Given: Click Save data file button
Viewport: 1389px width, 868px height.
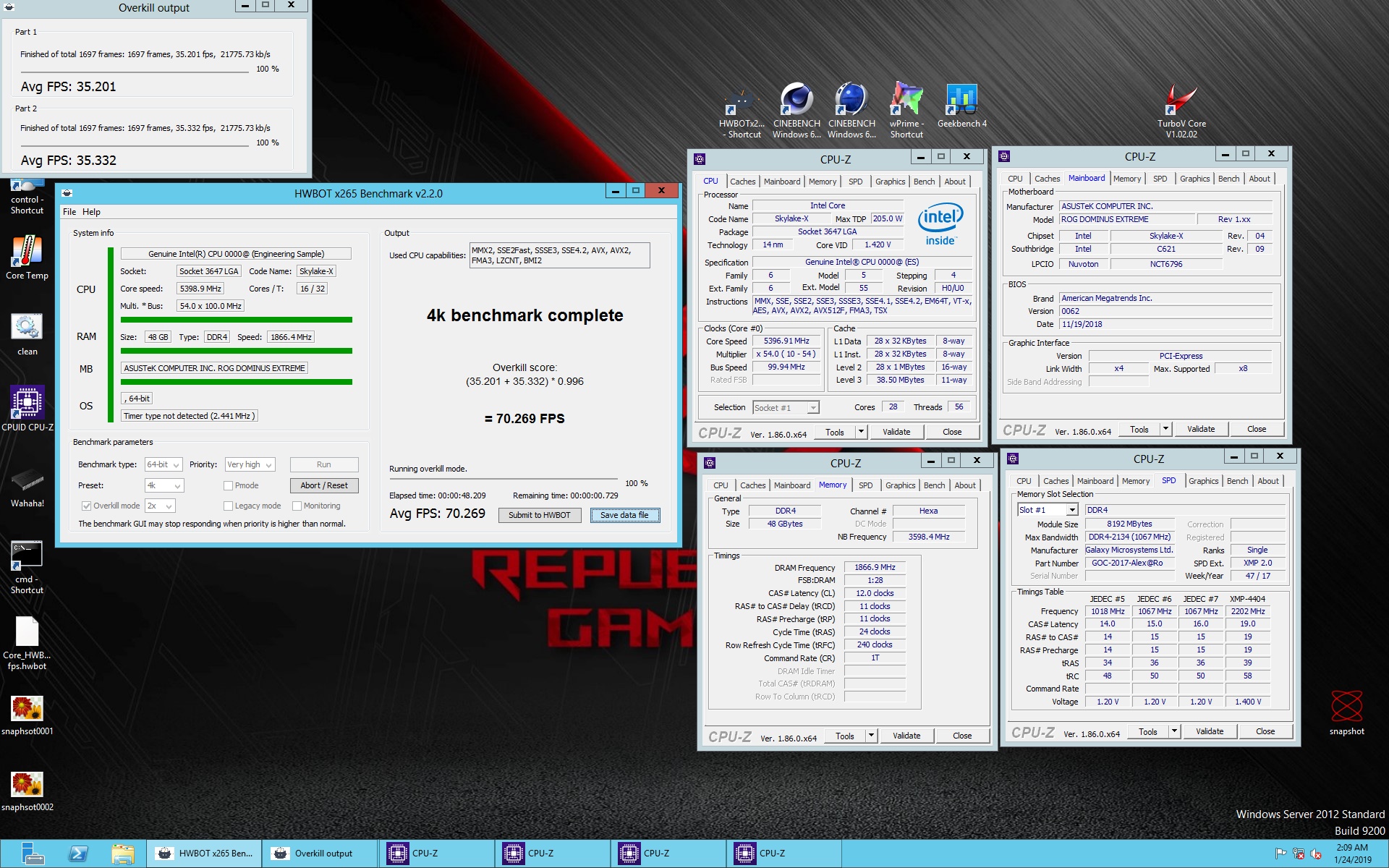Looking at the screenshot, I should [x=624, y=515].
